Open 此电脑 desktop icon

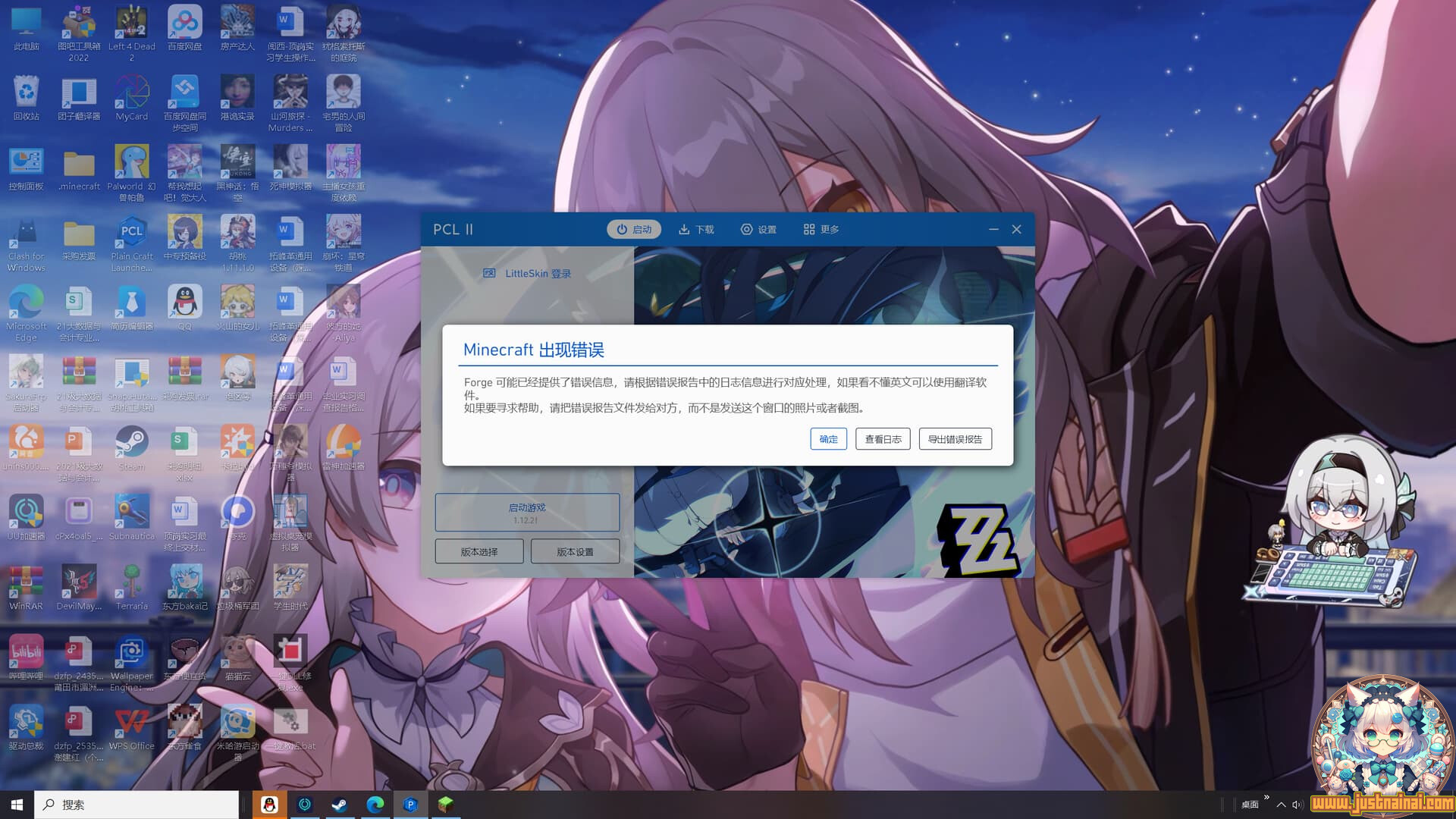27,30
